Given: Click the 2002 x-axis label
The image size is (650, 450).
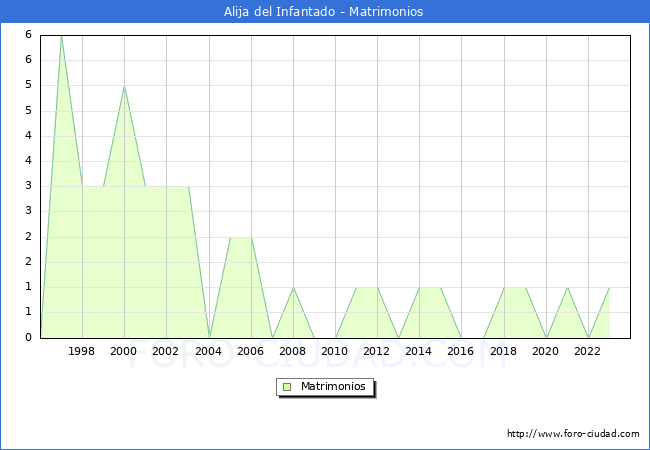Looking at the screenshot, I should tap(165, 351).
